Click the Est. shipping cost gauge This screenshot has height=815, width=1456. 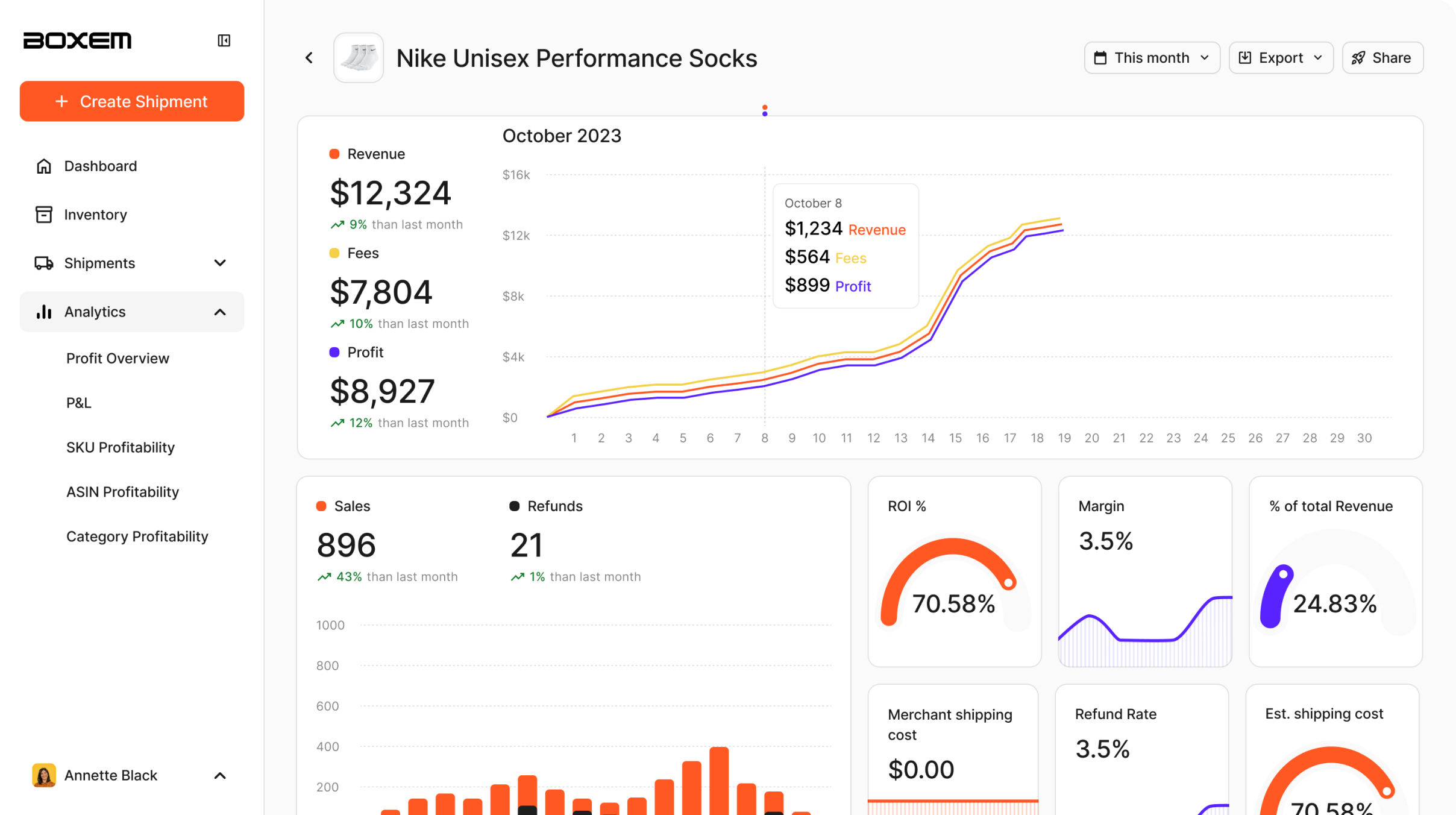(x=1332, y=781)
